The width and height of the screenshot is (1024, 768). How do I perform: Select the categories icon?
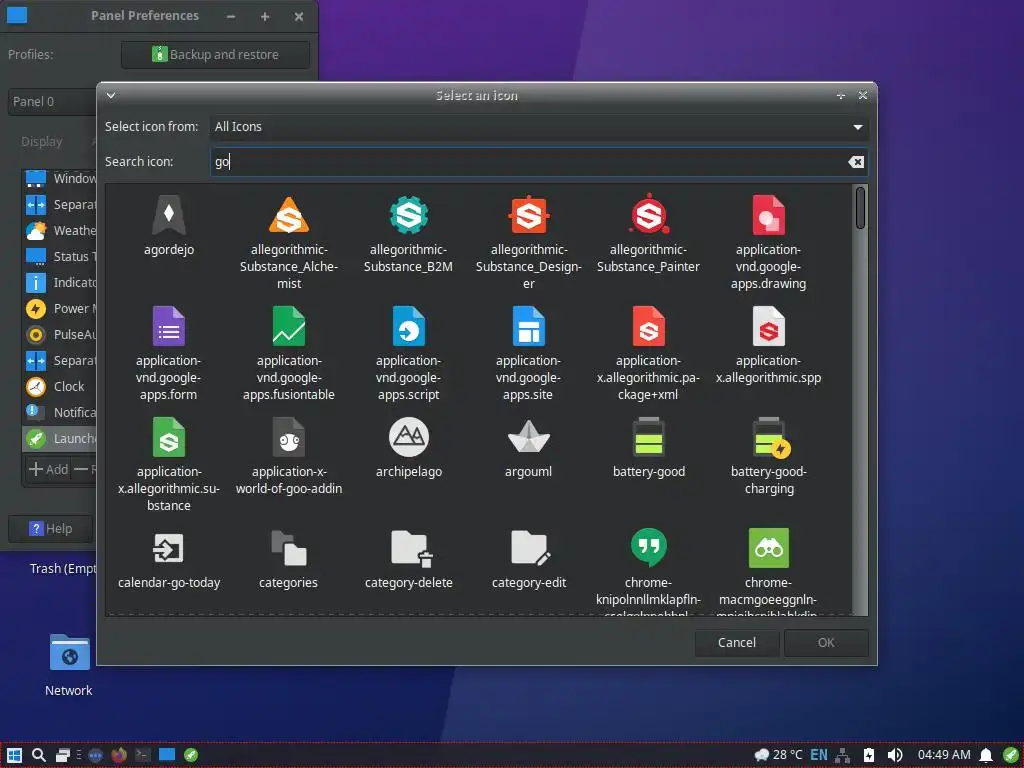pyautogui.click(x=289, y=558)
